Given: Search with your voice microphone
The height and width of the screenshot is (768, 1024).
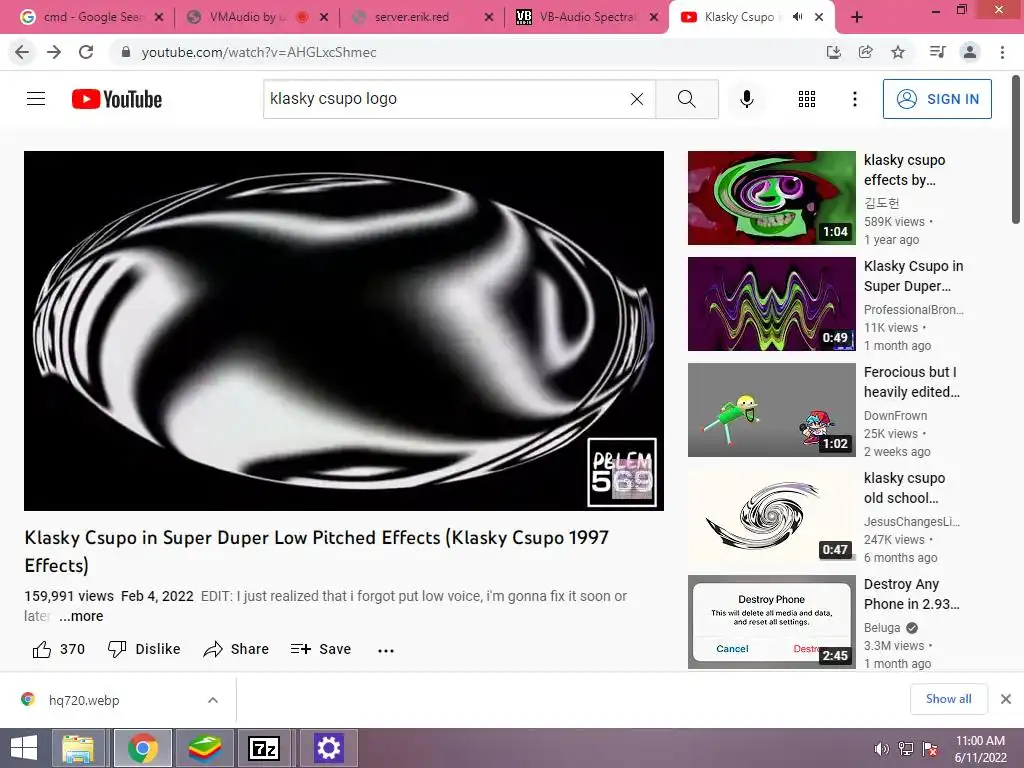Looking at the screenshot, I should click(747, 99).
